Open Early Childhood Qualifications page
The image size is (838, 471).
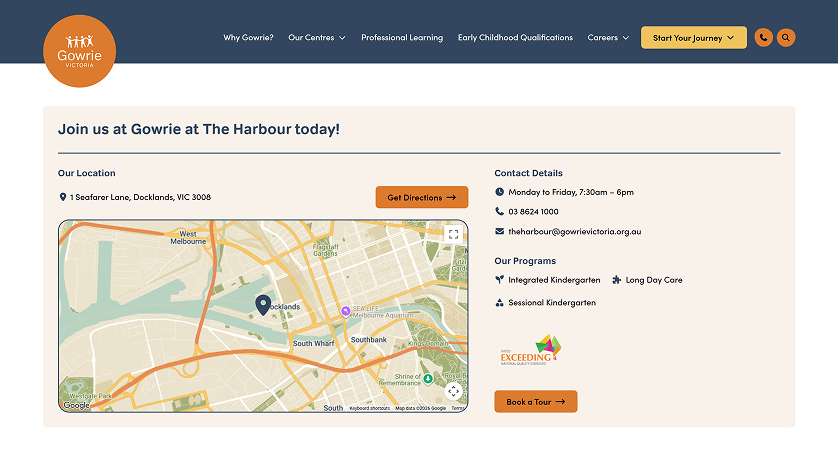tap(515, 37)
